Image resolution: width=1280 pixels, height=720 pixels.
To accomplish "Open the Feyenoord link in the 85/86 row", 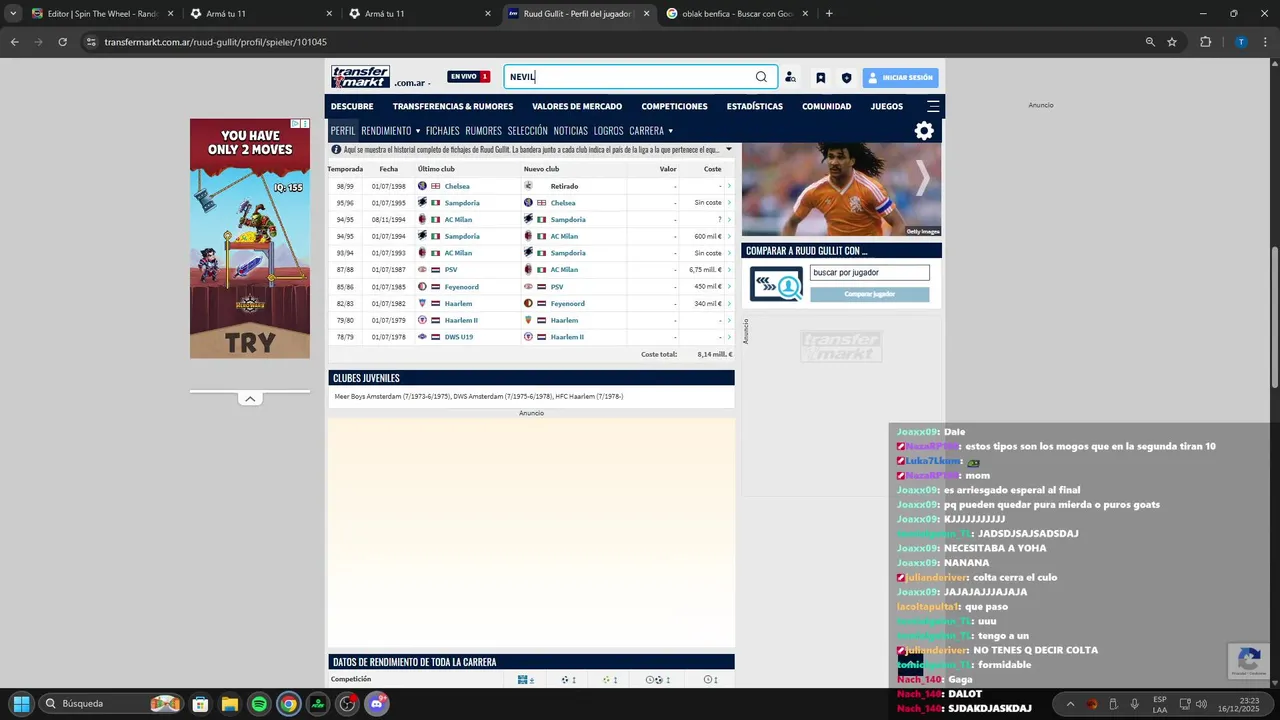I will [x=462, y=287].
